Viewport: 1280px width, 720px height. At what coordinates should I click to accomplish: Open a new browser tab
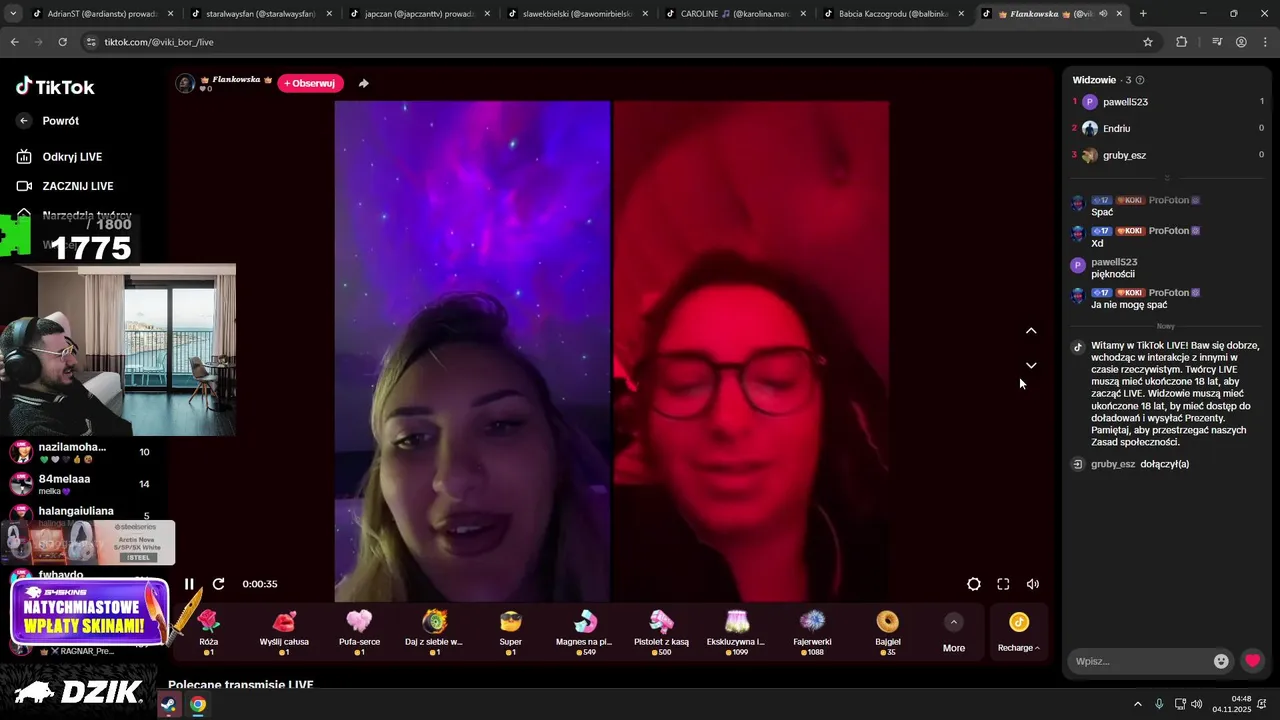[x=1143, y=14]
